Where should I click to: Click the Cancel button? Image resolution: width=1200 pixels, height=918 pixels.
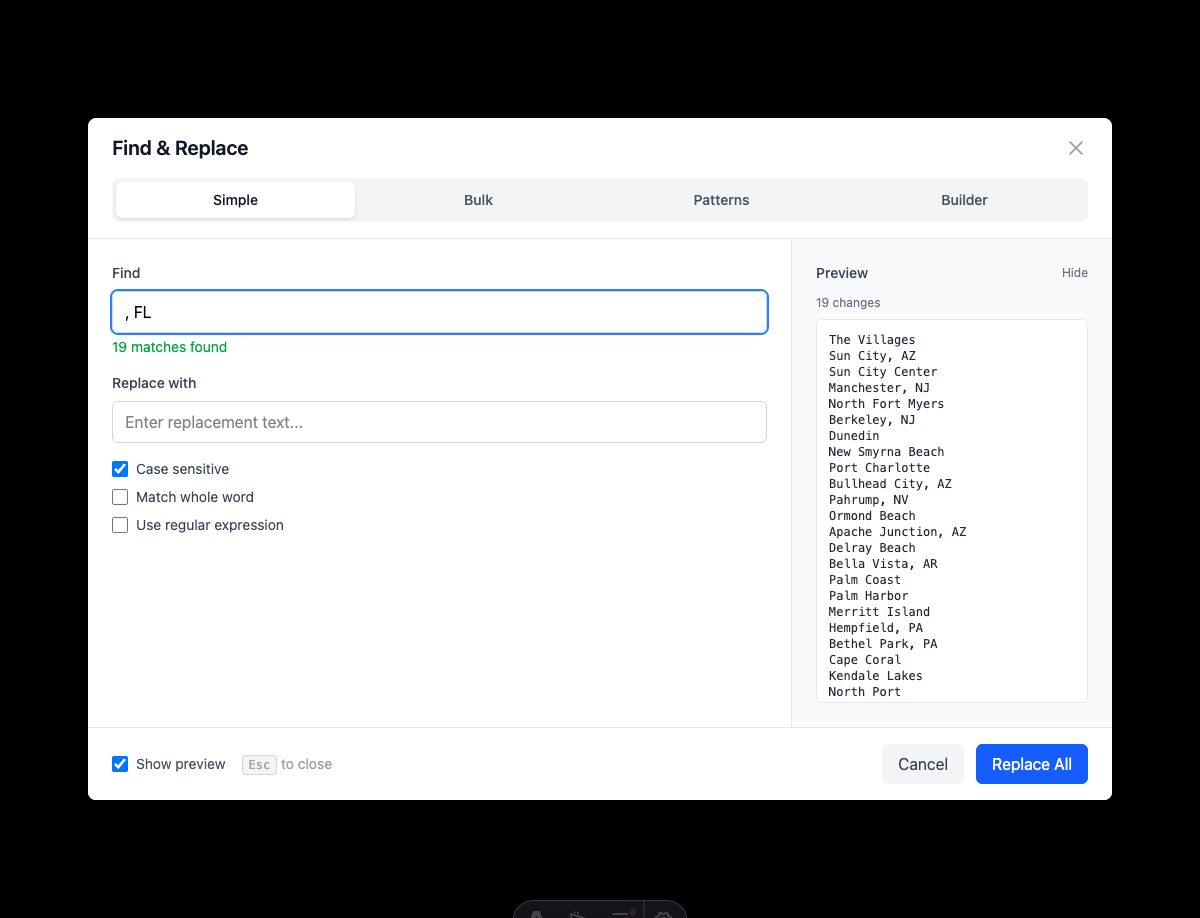click(x=922, y=764)
